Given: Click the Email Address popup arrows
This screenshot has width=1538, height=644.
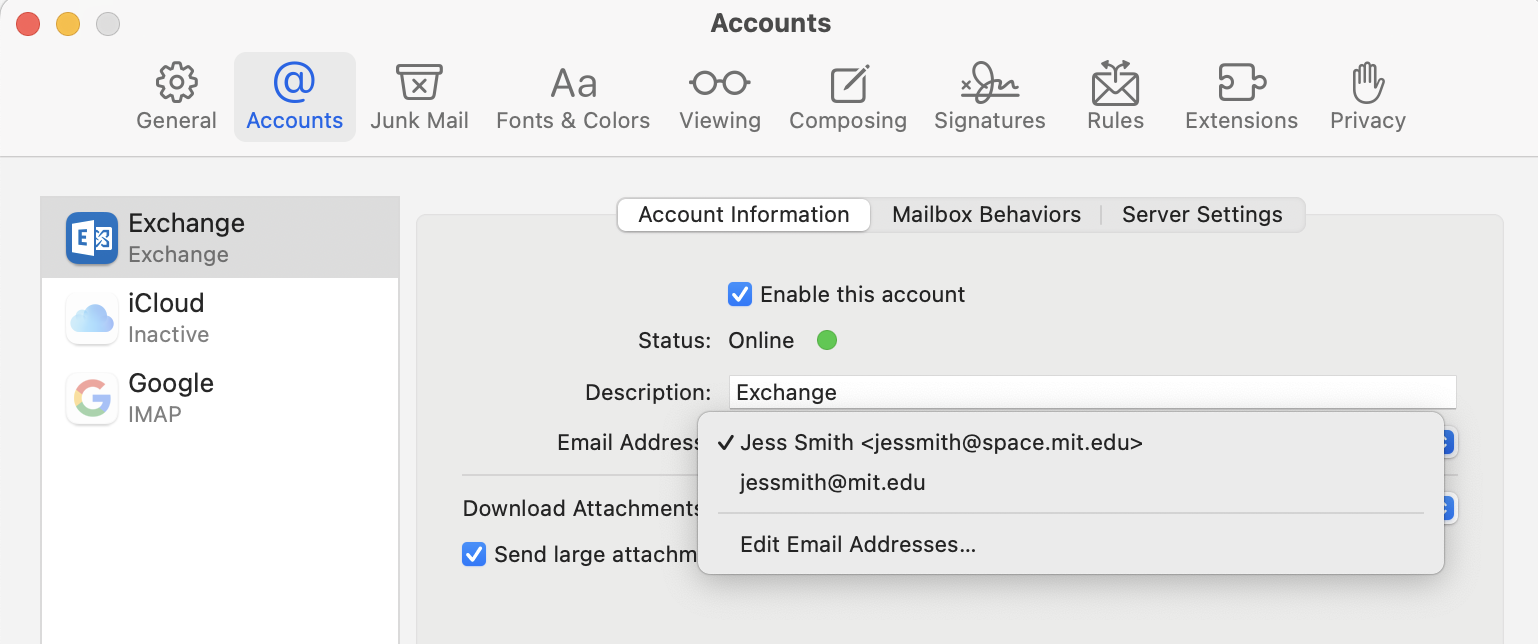Looking at the screenshot, I should tap(1448, 442).
